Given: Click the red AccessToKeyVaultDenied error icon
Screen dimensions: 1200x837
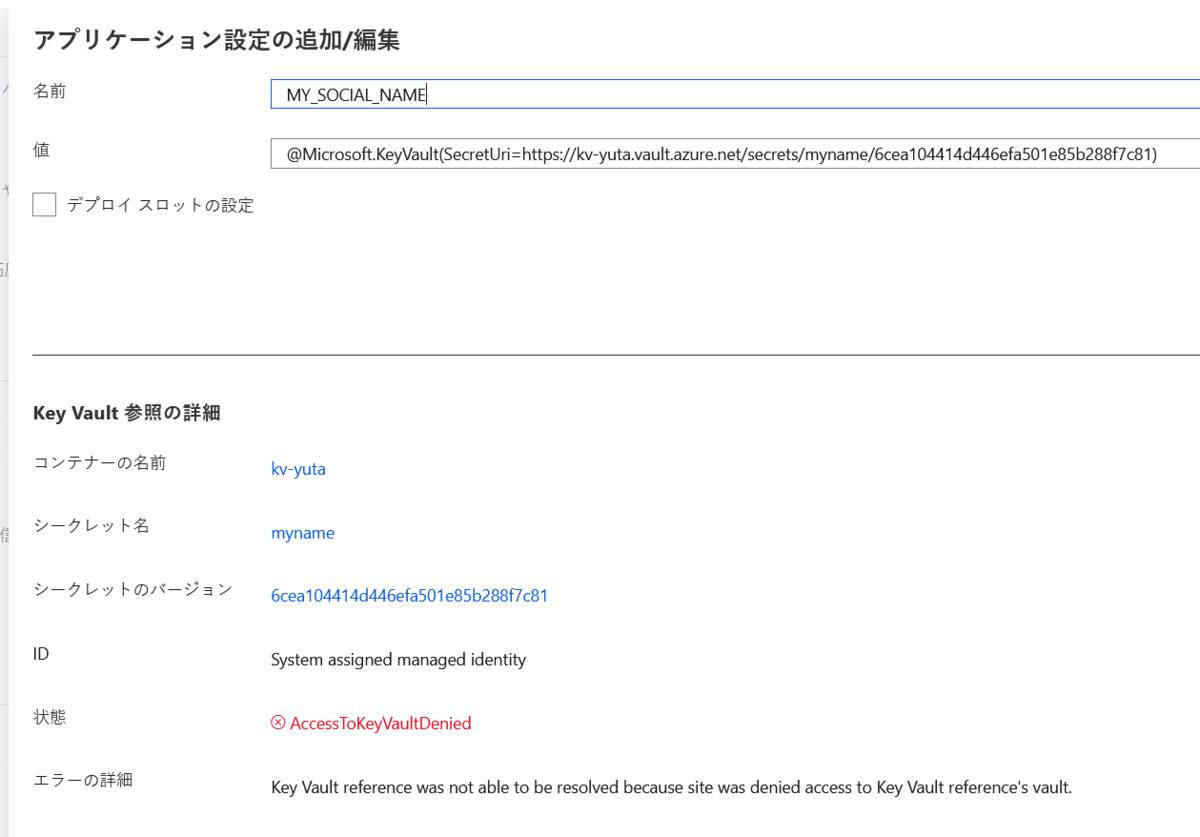Looking at the screenshot, I should click(280, 723).
